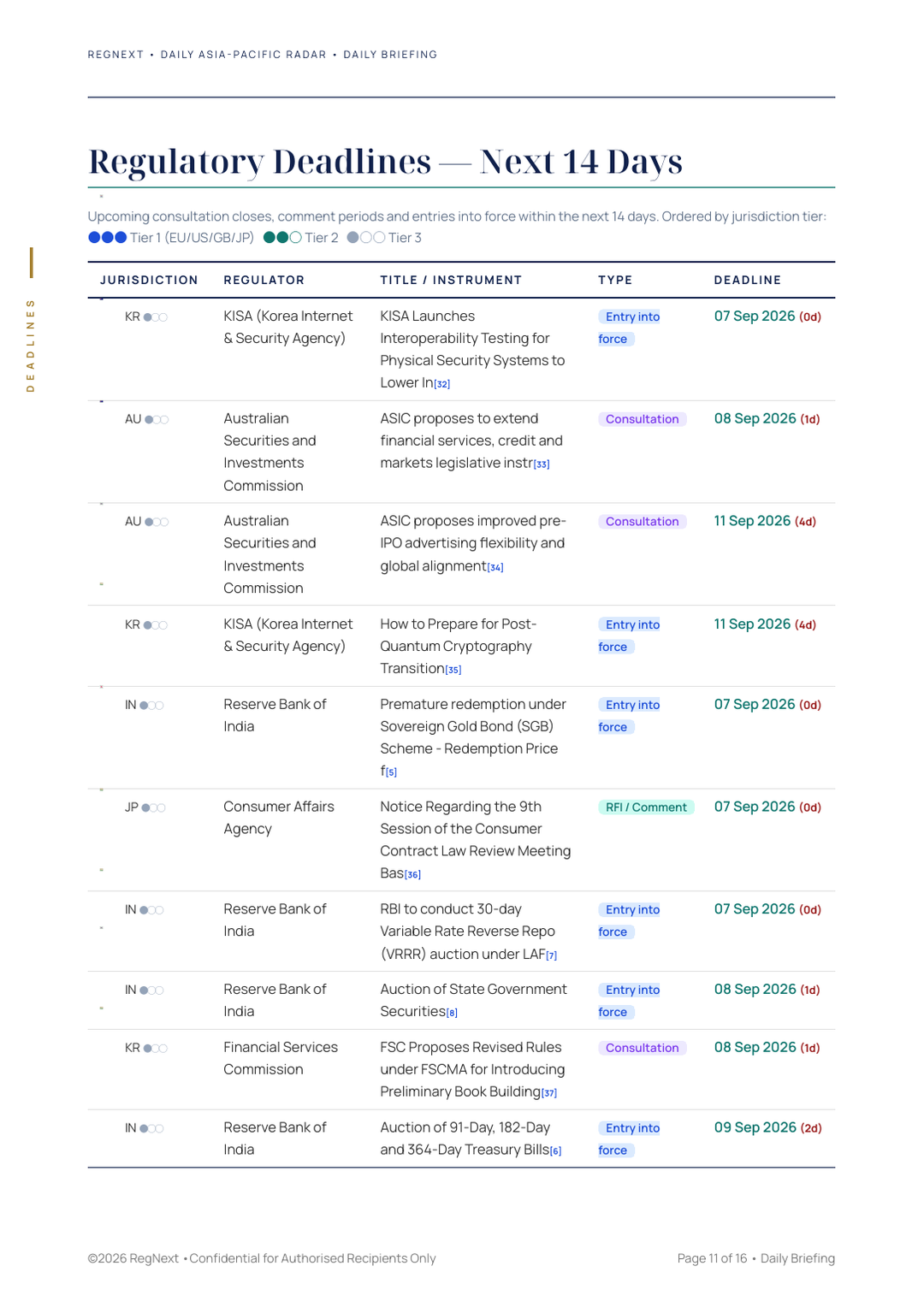This screenshot has height=1307, width=924.
Task: Open footnote link [36] on Consumer Contract Law row
Action: point(412,874)
